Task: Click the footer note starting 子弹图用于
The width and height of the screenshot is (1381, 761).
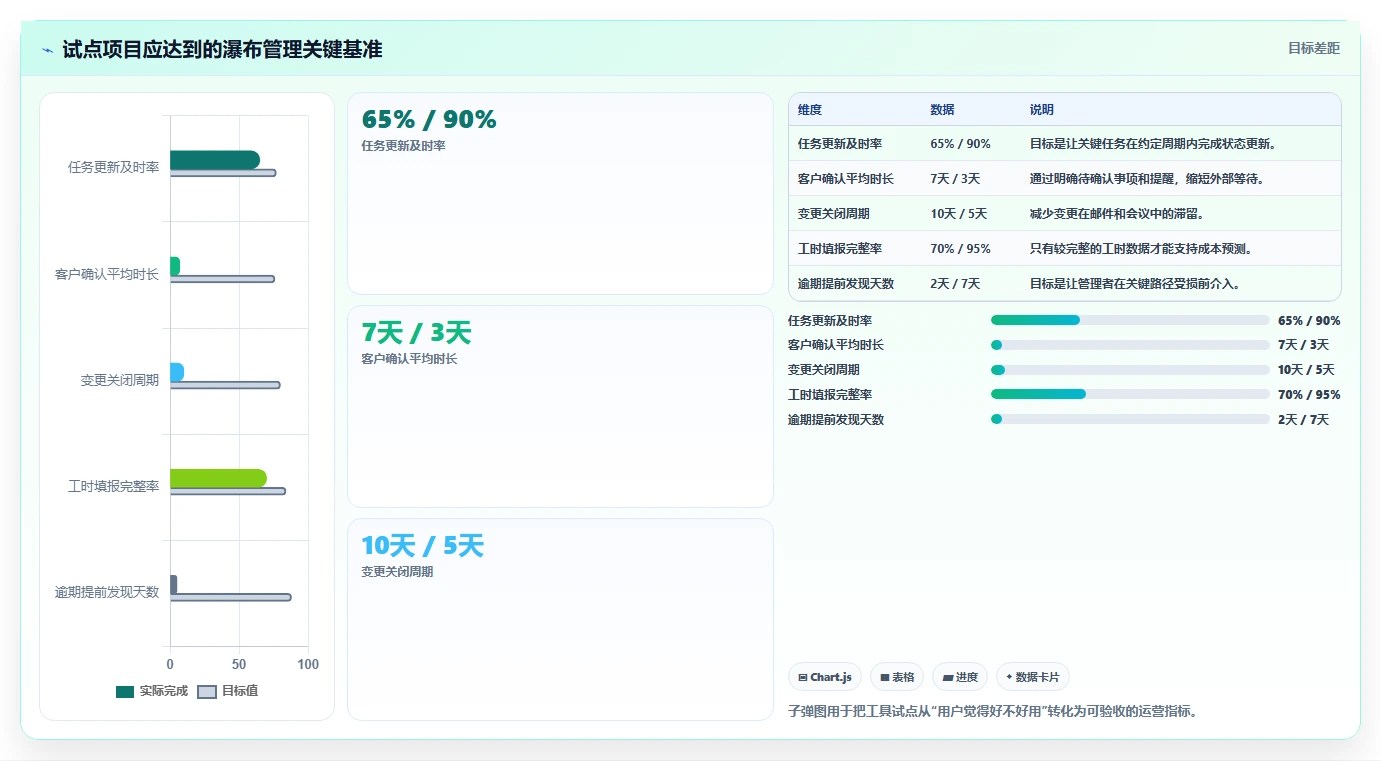Action: coord(993,711)
